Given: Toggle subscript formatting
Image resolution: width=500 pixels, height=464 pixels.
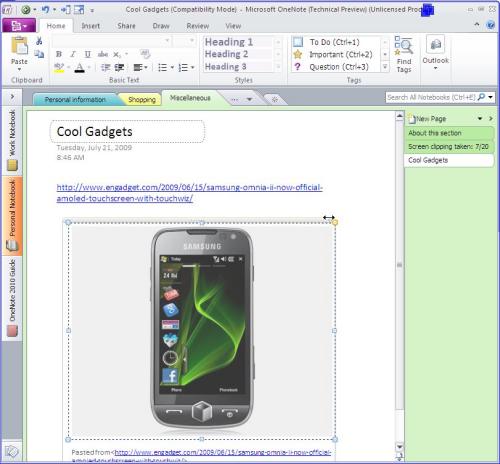Looking at the screenshot, I should click(117, 54).
